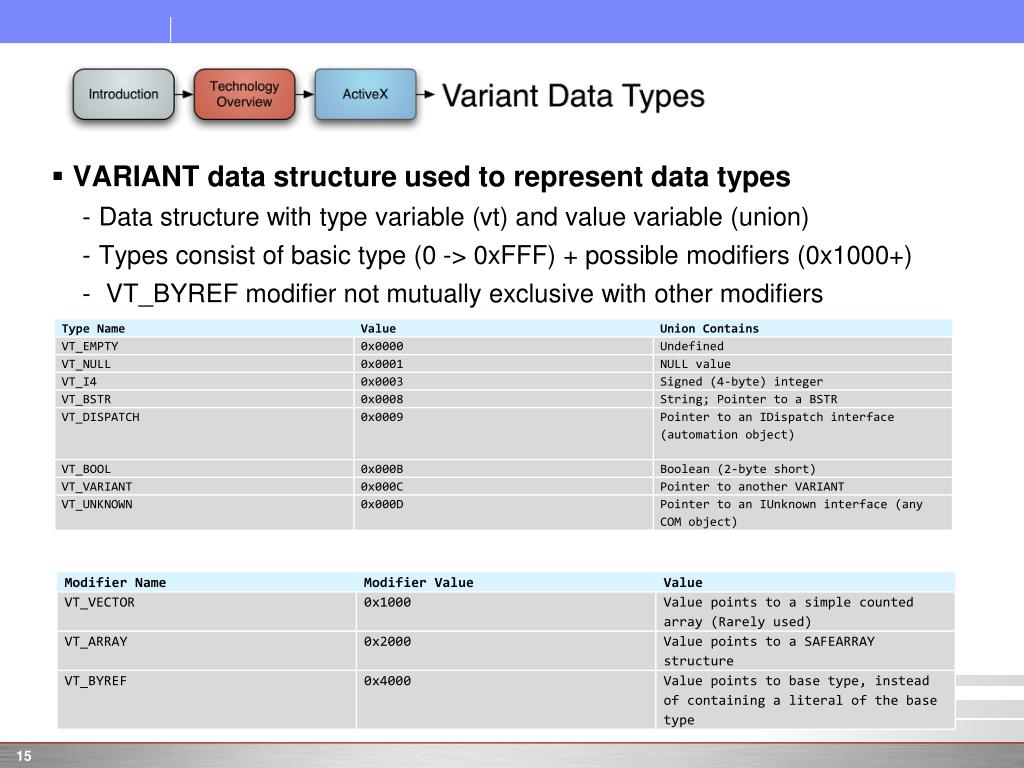Click the NULL value cell

(x=803, y=364)
